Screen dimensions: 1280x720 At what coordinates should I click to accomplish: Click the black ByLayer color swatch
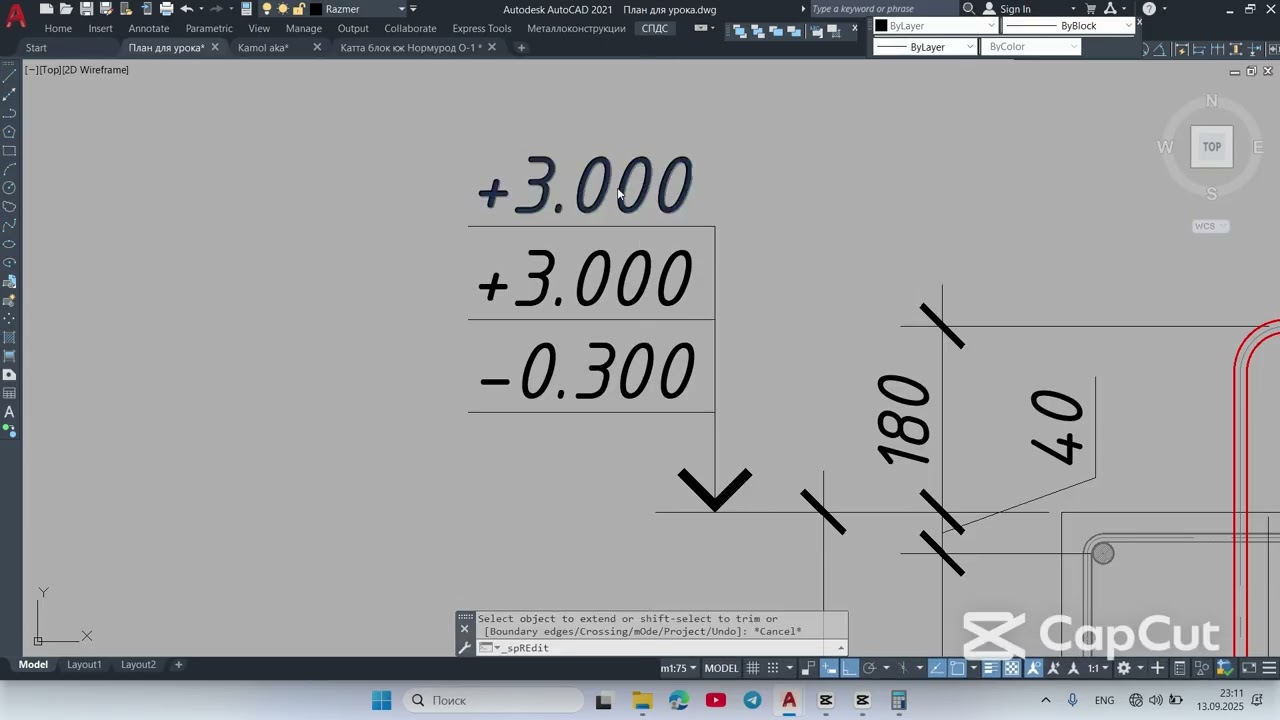click(881, 26)
